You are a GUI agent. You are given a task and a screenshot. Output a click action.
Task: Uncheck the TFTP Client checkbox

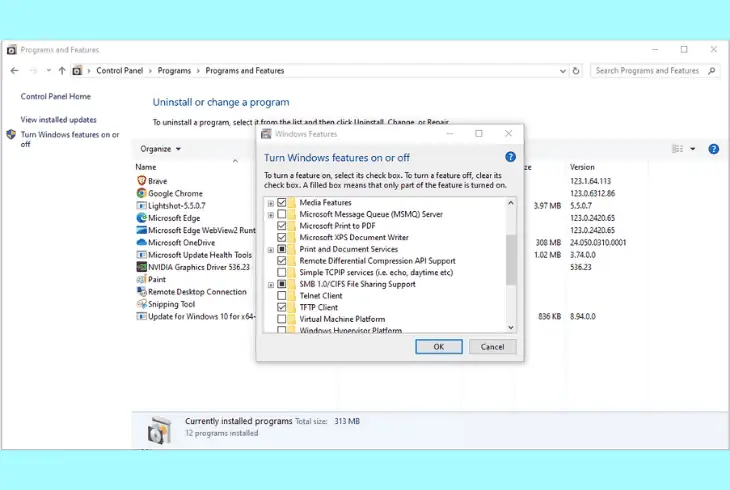coord(282,307)
